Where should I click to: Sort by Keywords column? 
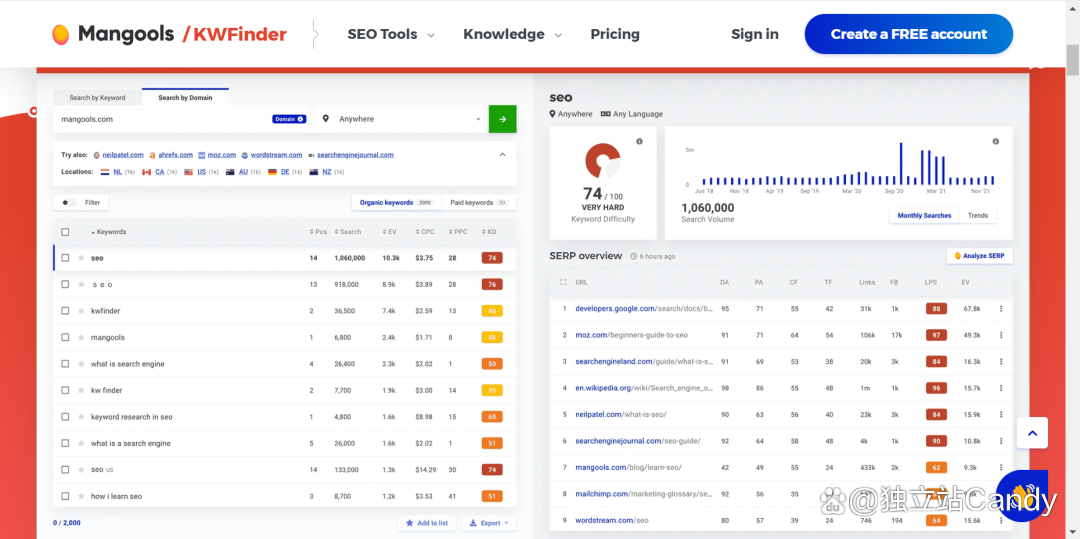(109, 232)
